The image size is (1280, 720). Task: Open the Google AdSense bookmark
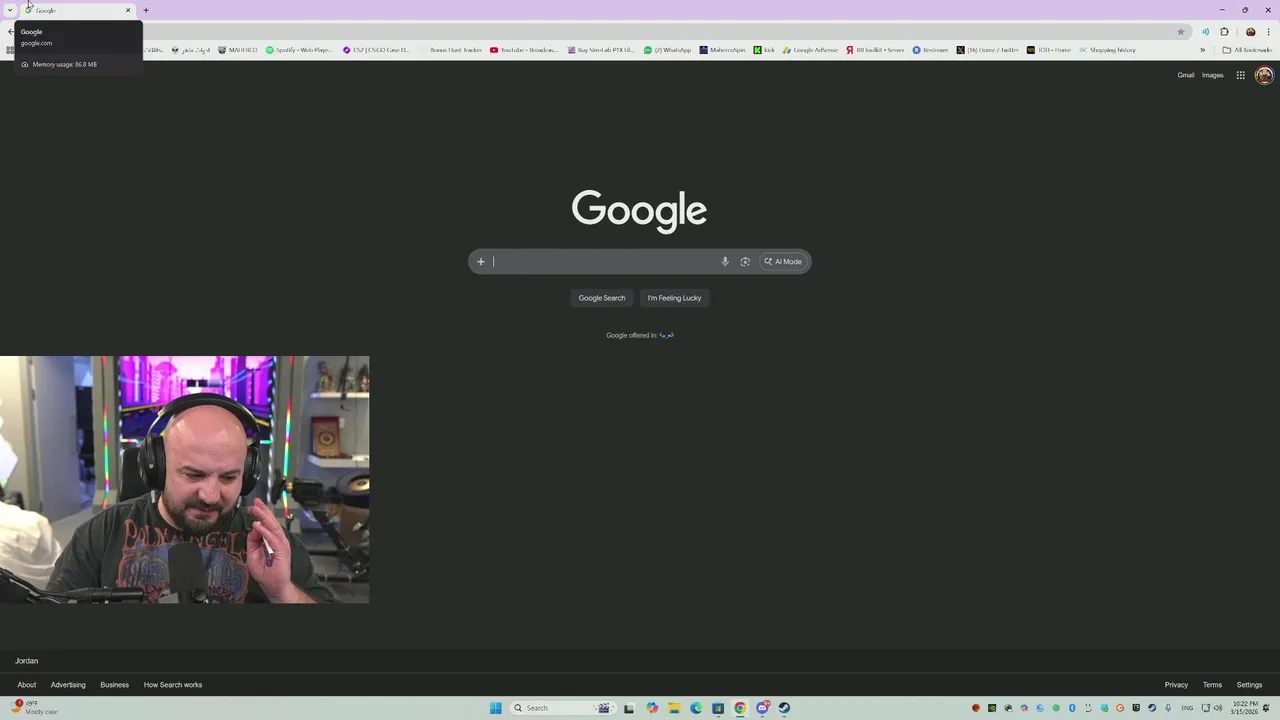810,50
